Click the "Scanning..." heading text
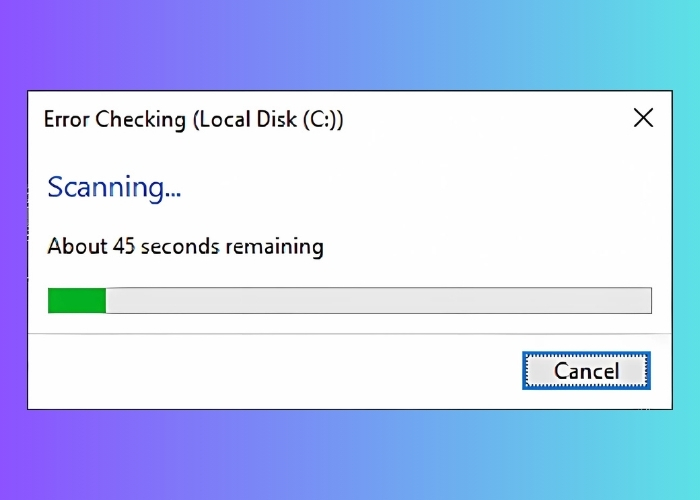 click(114, 187)
